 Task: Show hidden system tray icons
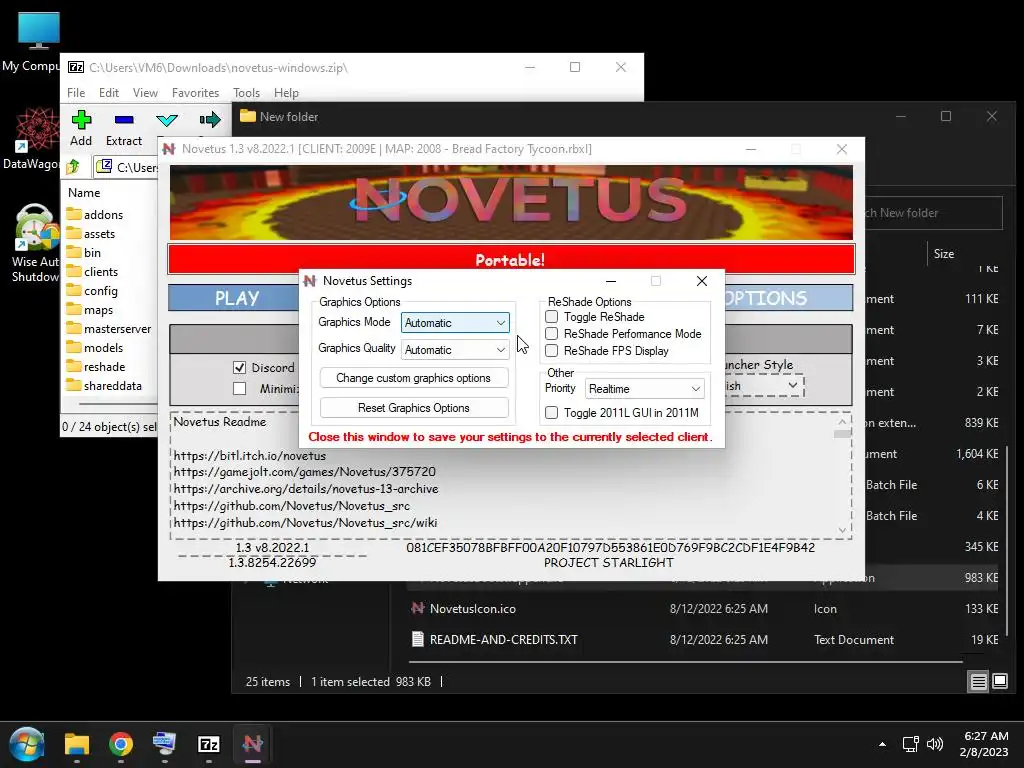[x=882, y=744]
